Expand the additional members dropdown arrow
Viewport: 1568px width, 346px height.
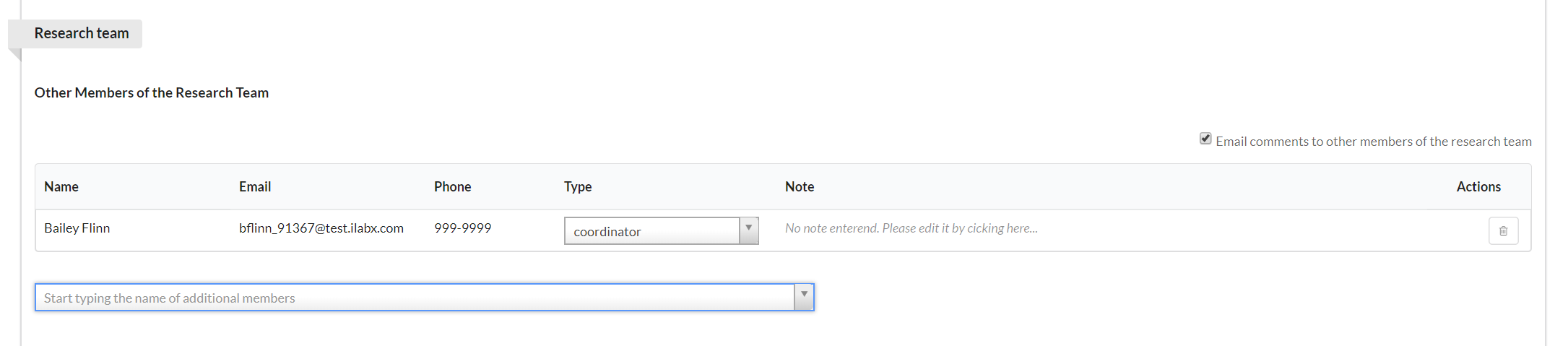pyautogui.click(x=804, y=297)
